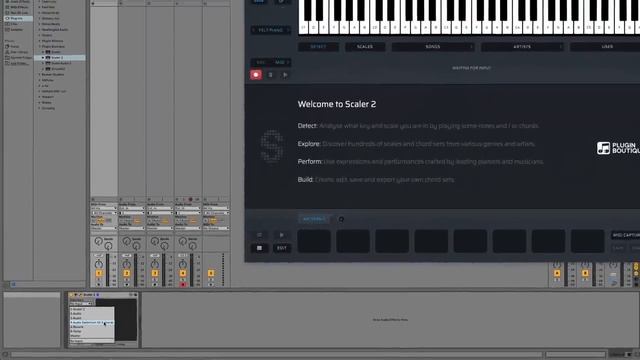This screenshot has height=360, width=640.
Task: Open the Plugin Boutique logo link
Action: pos(618,148)
